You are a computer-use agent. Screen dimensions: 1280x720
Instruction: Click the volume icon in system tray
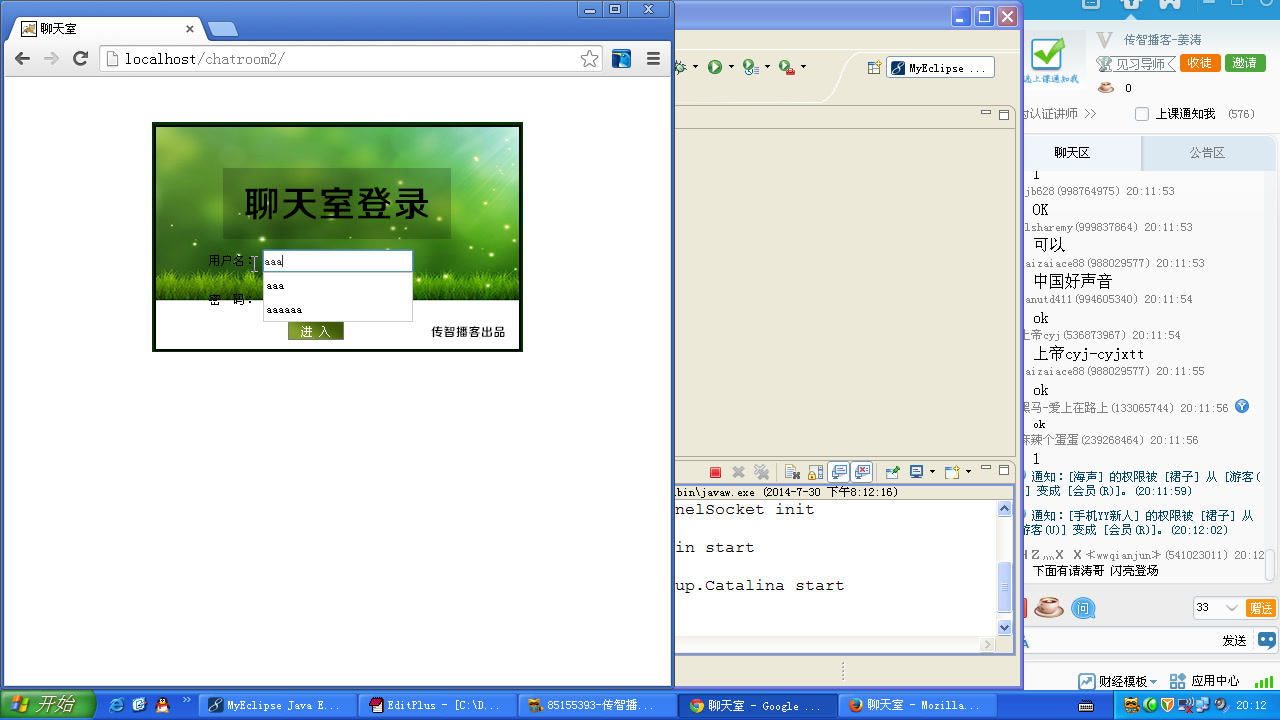[1220, 704]
